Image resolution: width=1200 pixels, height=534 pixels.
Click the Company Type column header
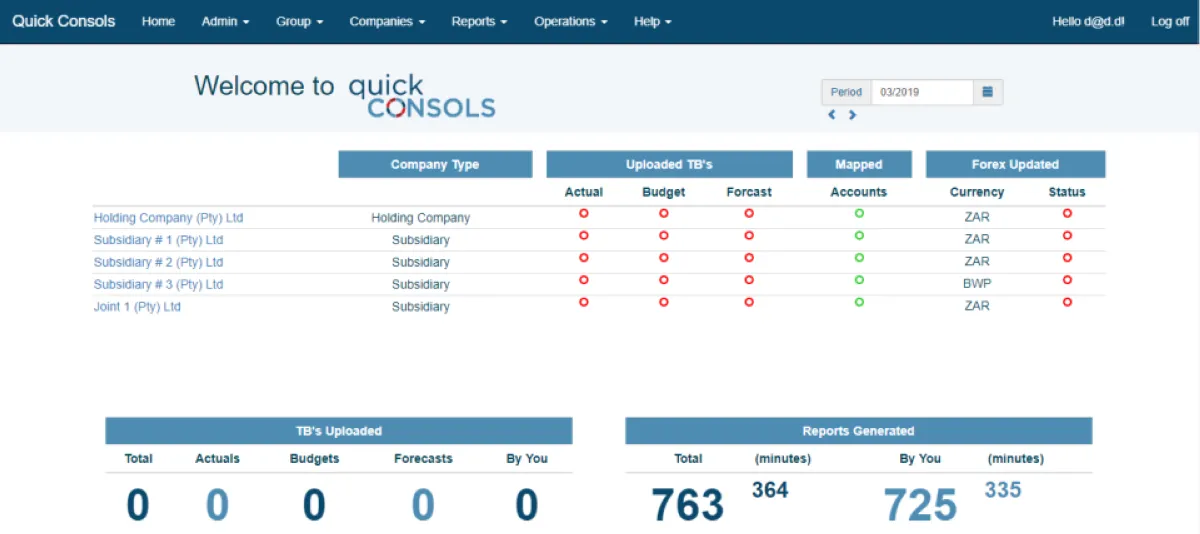[x=435, y=164]
